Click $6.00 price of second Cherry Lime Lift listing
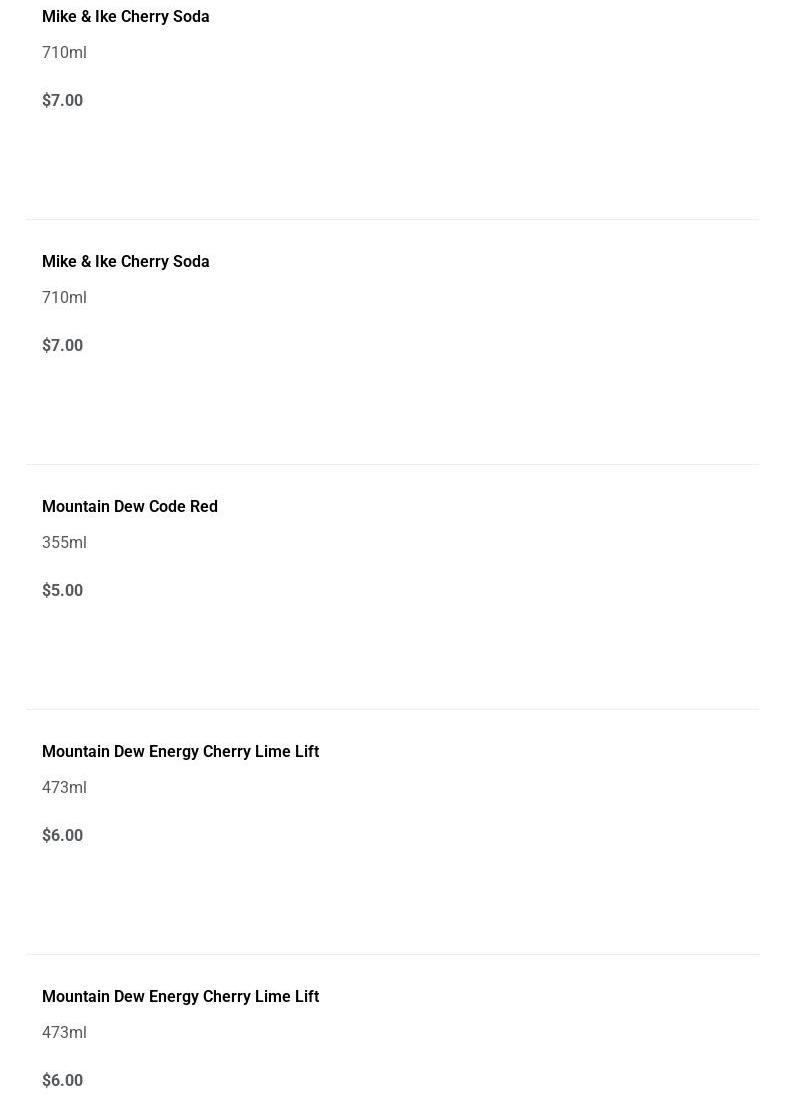Screen dimensions: 785x1098 click(62, 1081)
